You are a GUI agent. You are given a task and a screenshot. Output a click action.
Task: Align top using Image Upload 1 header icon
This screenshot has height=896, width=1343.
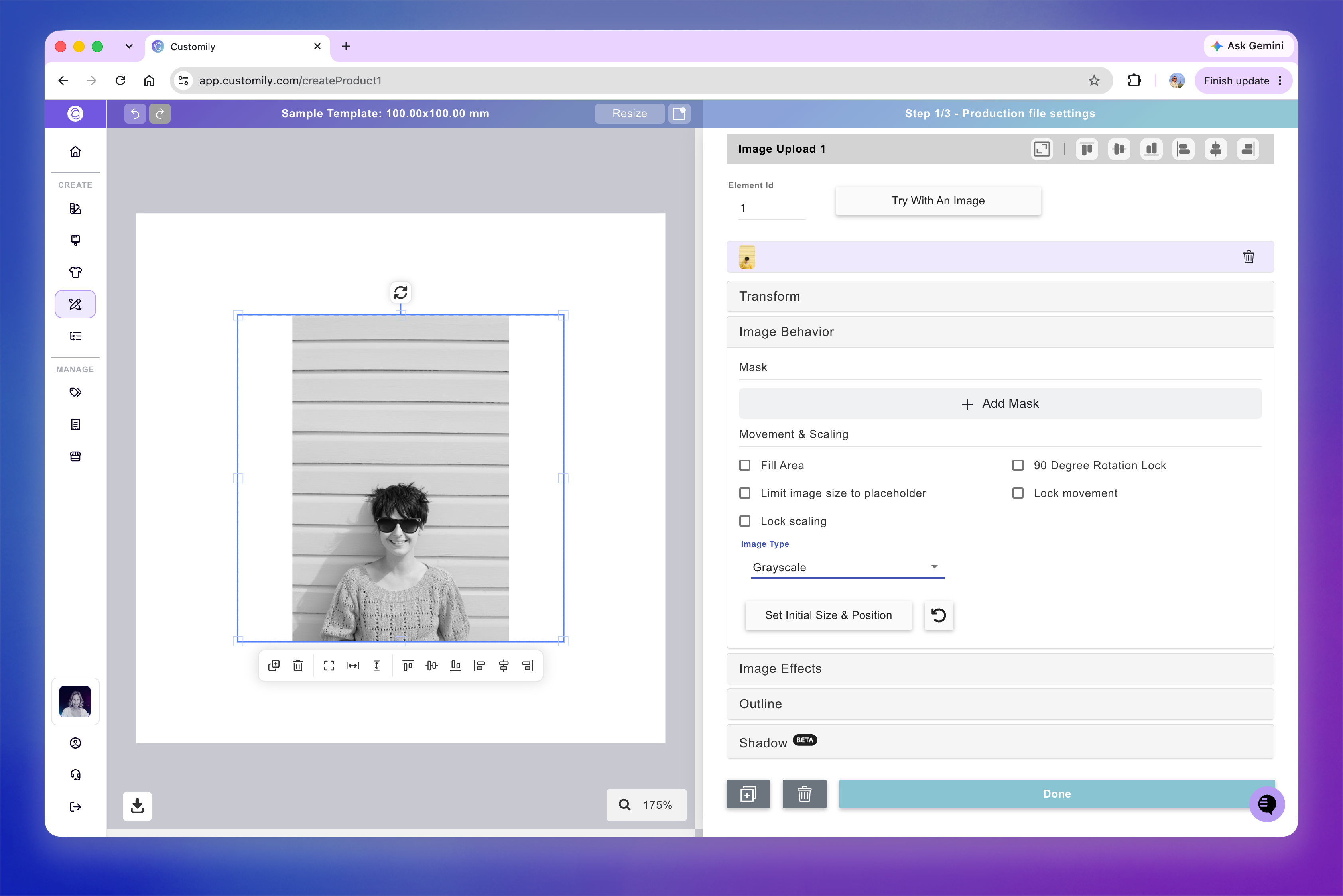tap(1087, 149)
